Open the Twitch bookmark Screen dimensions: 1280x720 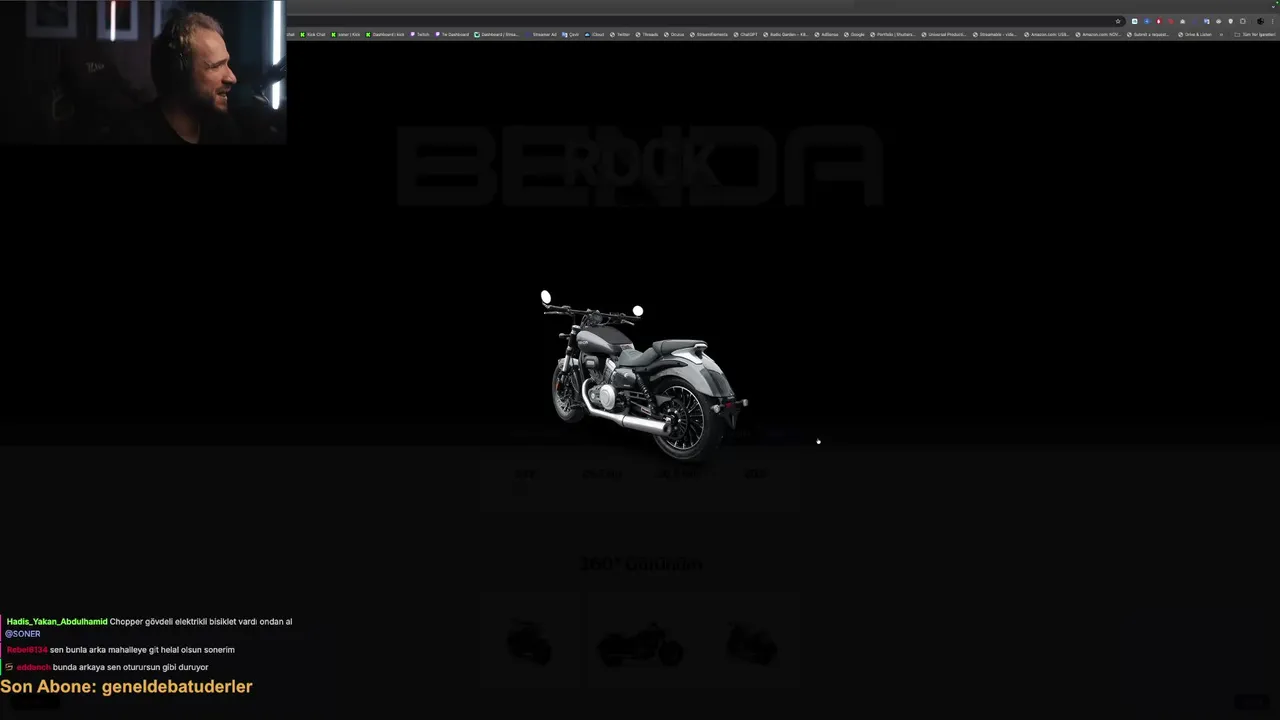[x=420, y=34]
